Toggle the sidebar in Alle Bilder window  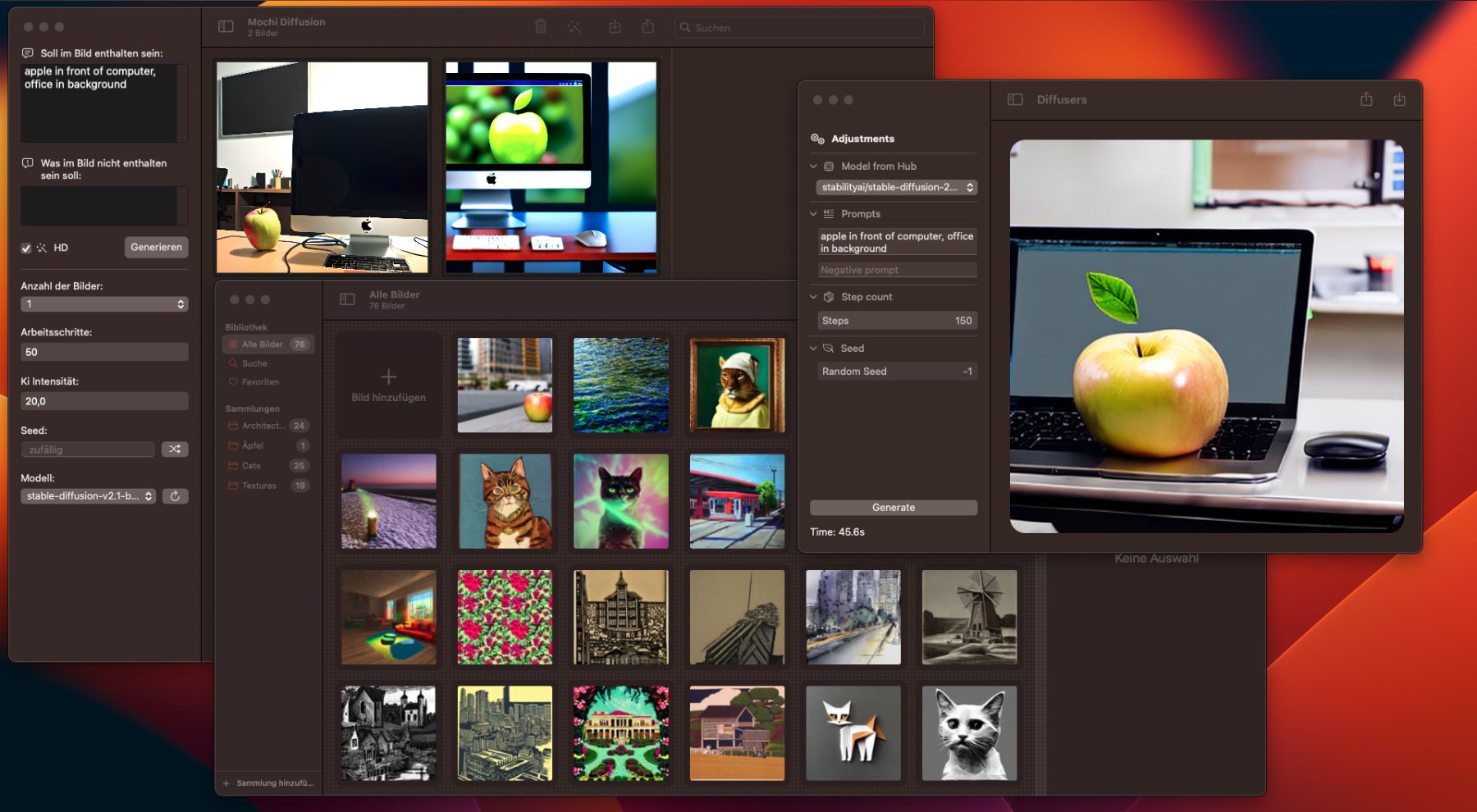[347, 299]
